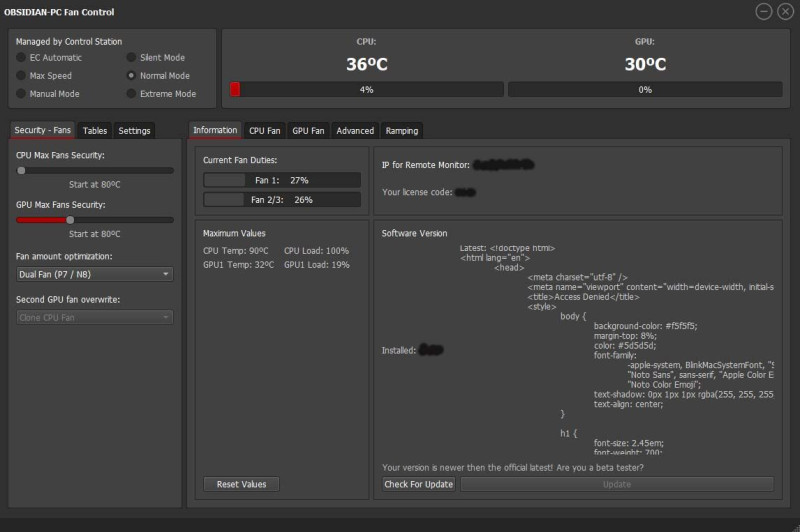800x532 pixels.
Task: Click the CPU Temp: 90ºC value
Action: (x=236, y=251)
